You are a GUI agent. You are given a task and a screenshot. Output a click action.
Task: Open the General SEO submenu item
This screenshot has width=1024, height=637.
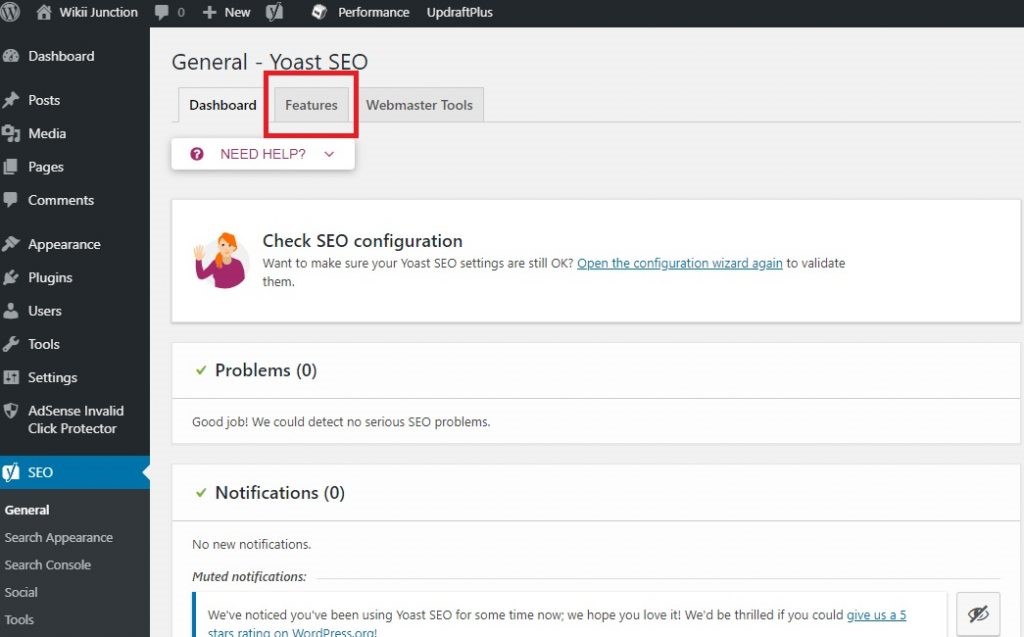point(27,510)
